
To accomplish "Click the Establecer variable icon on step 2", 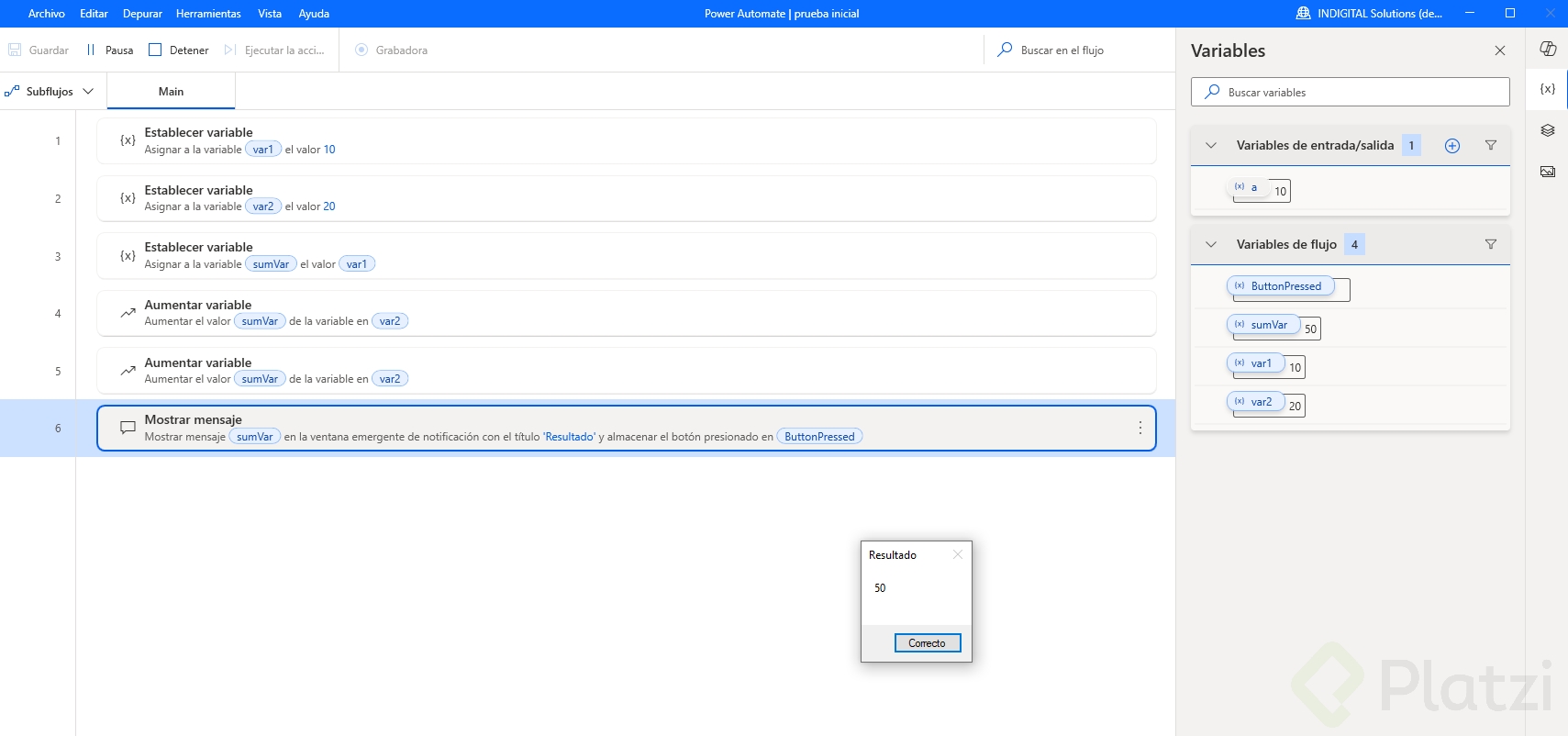I will [128, 198].
